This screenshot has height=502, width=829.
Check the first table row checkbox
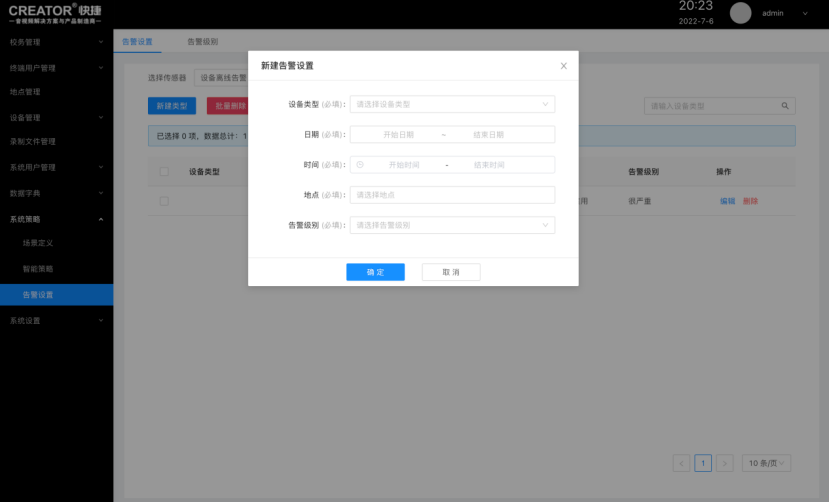coord(164,201)
